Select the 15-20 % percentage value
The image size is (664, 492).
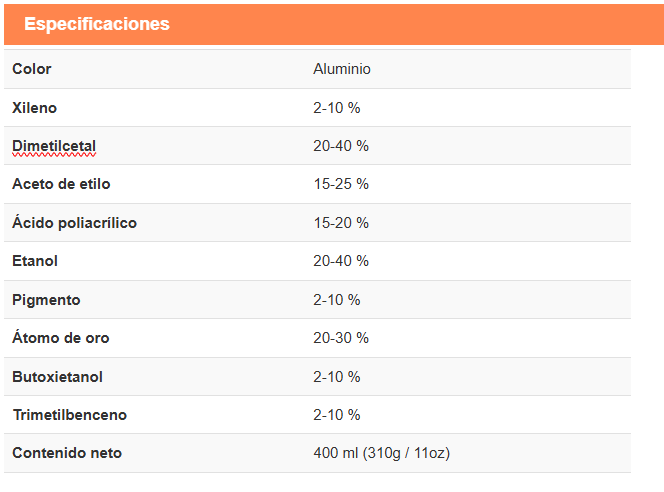tap(341, 223)
